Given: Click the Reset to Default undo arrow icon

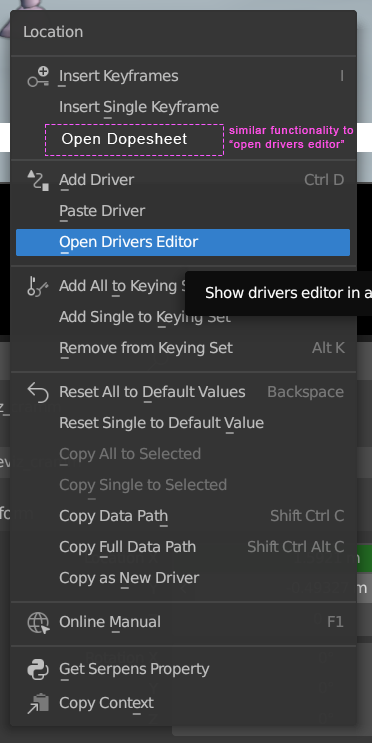Looking at the screenshot, I should coord(38,392).
